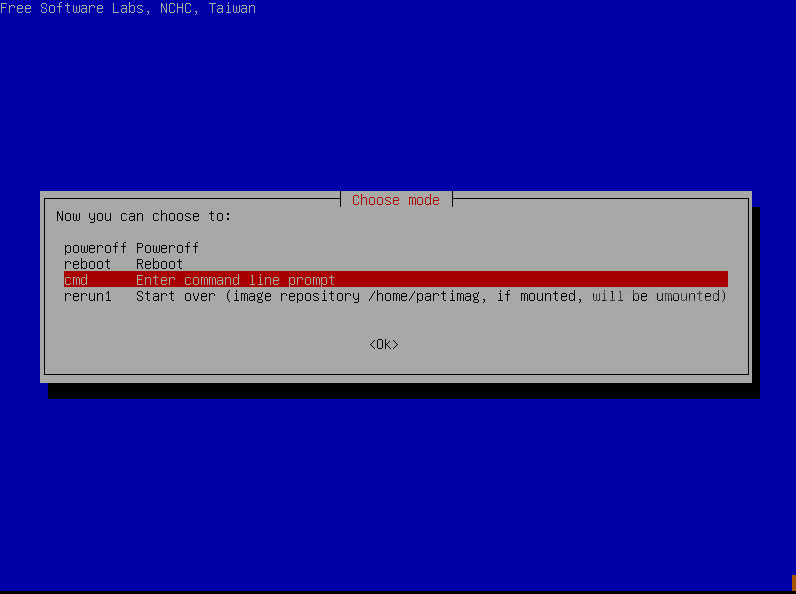Click the 'Now you can choose to:' prompt

(x=143, y=216)
